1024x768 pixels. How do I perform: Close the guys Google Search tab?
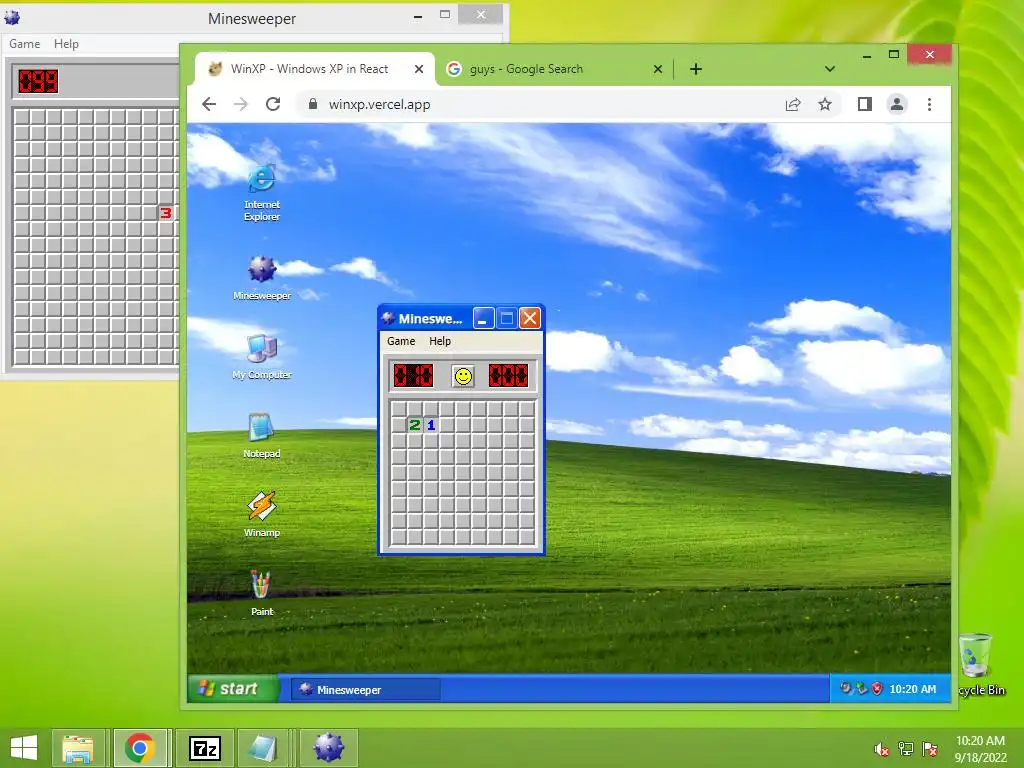click(658, 69)
